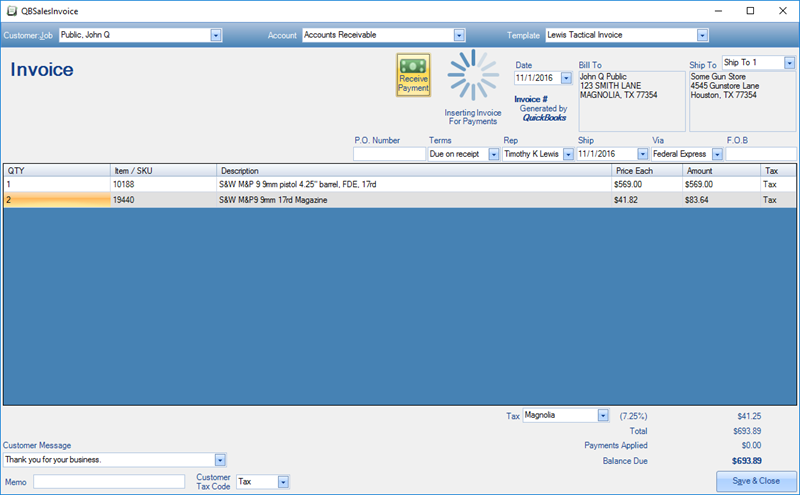Viewport: 800px width, 495px height.
Task: Click the S&W M&P9 17rd Magazine description
Action: click(x=414, y=200)
